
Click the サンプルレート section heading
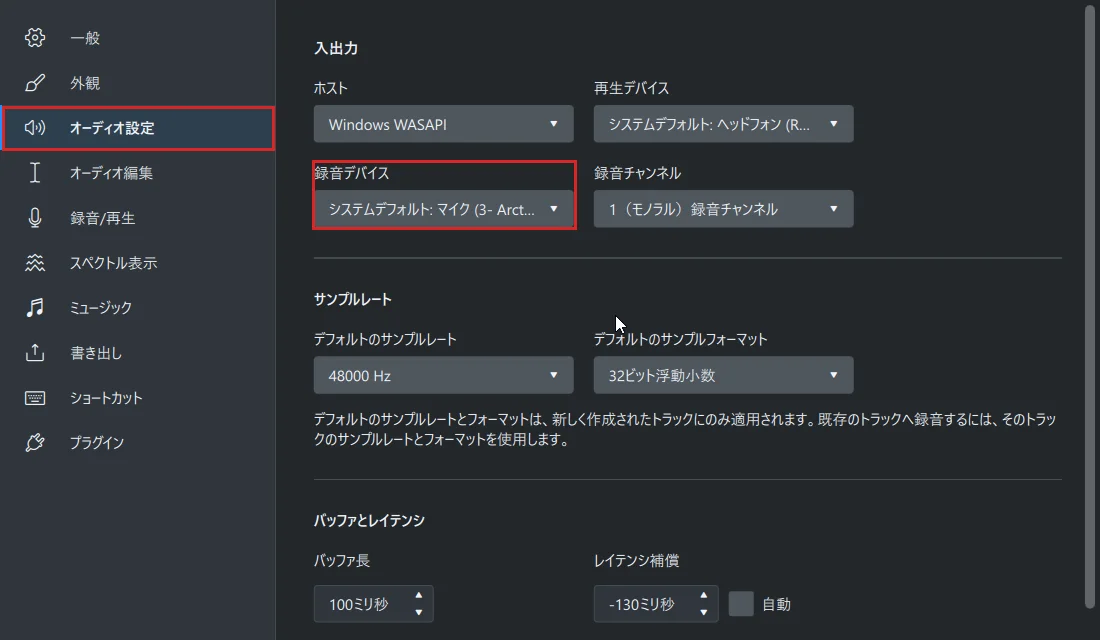[353, 300]
